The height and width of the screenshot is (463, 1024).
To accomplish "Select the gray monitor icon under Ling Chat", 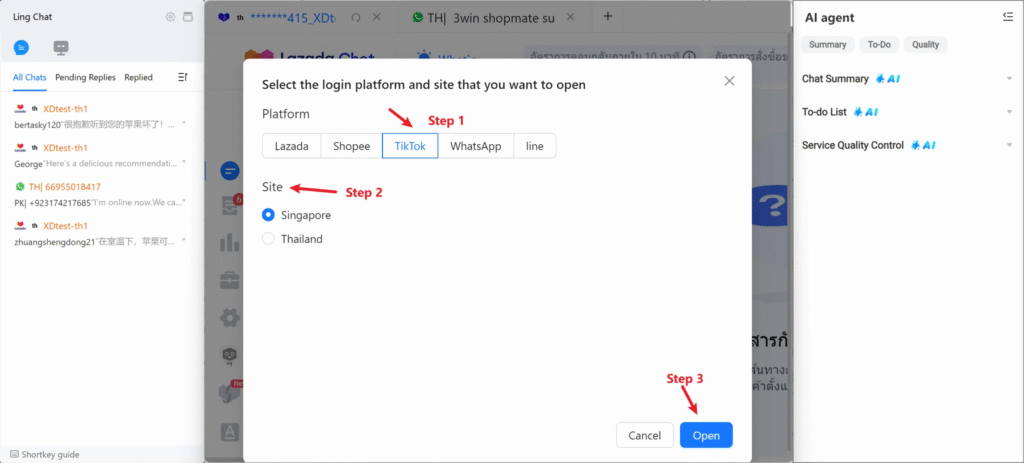I will point(61,48).
